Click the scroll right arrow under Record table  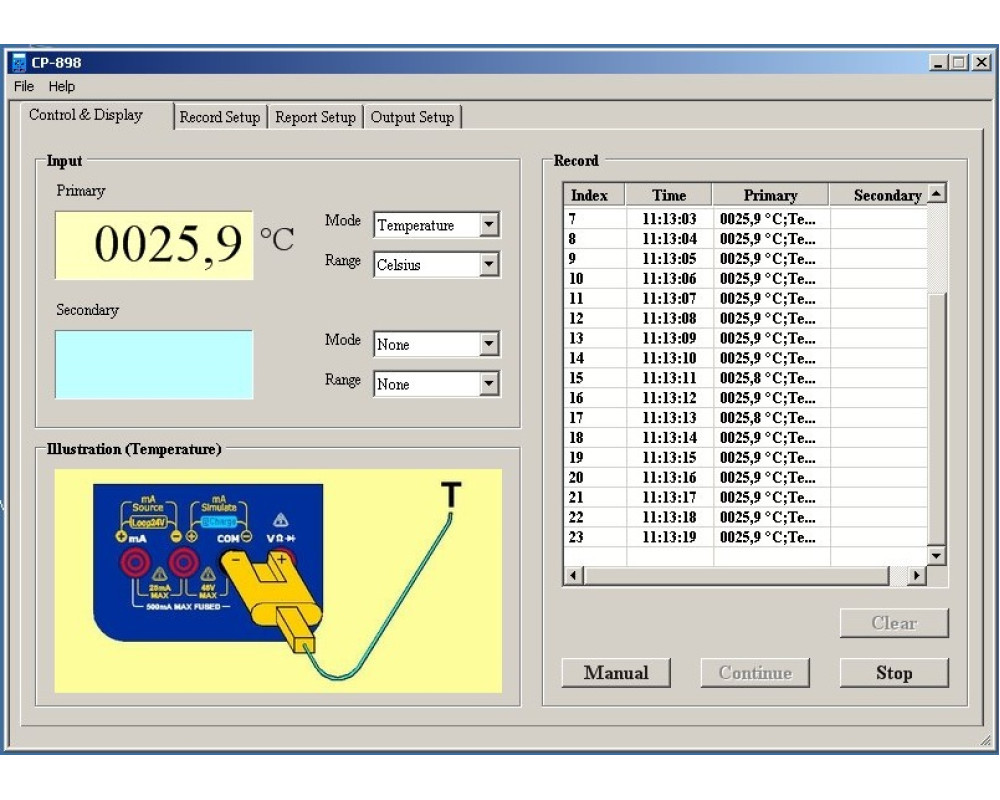pos(916,576)
